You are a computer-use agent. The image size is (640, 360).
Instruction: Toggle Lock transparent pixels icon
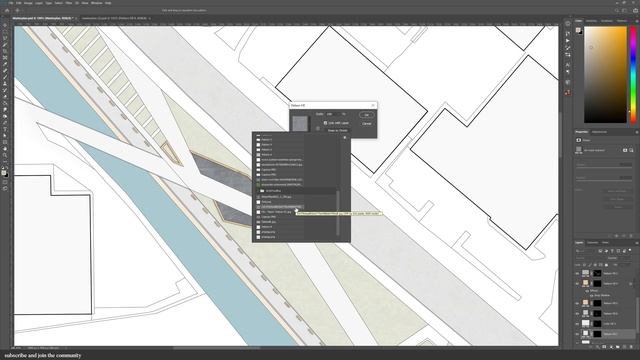tap(584, 265)
